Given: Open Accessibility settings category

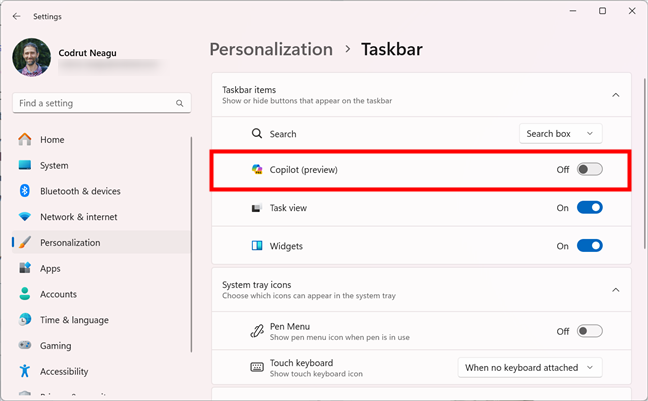Looking at the screenshot, I should point(101,371).
